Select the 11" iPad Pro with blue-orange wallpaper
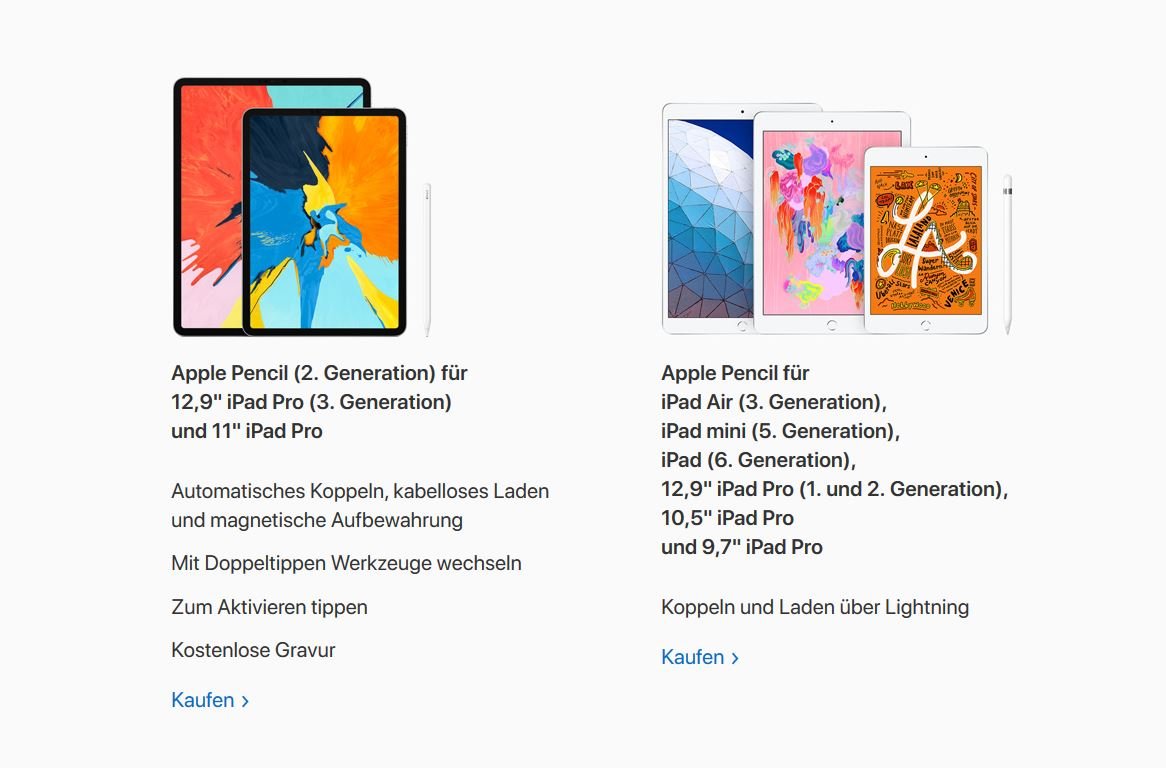 324,222
